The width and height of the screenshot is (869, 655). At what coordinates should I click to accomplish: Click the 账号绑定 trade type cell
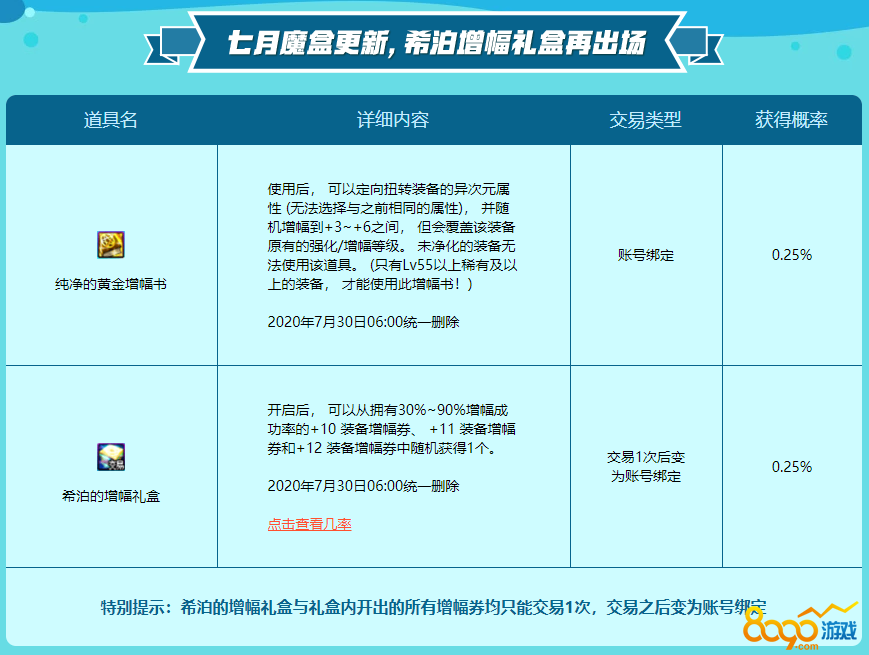[x=646, y=255]
